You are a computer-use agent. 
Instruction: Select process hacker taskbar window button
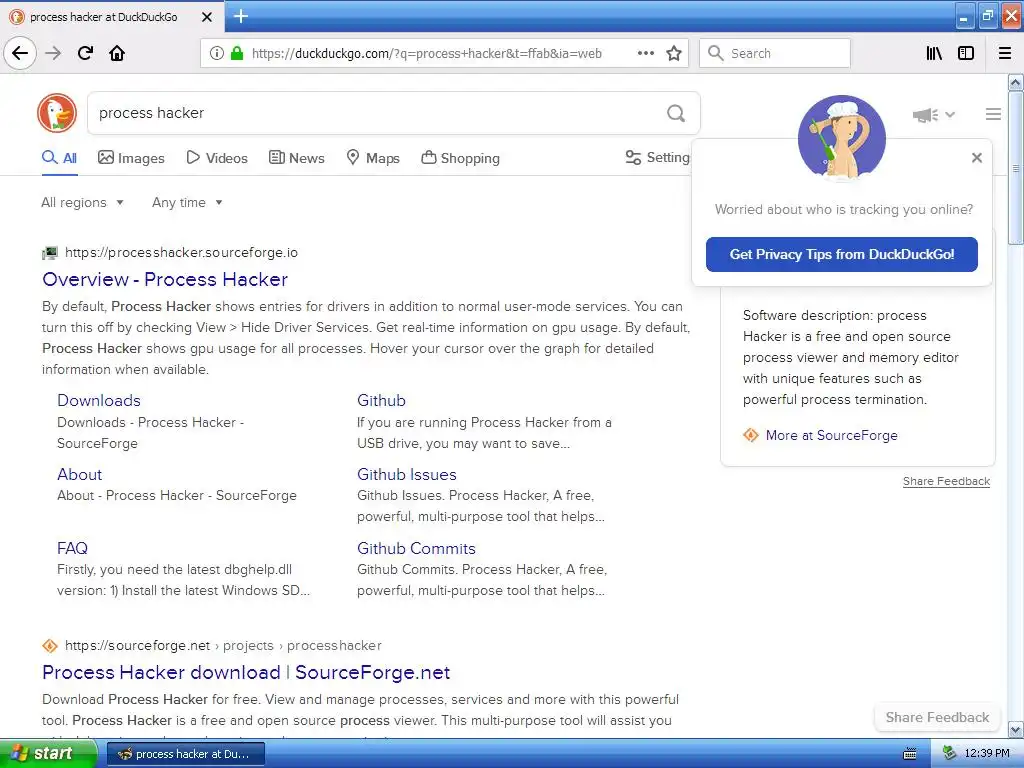click(x=185, y=754)
